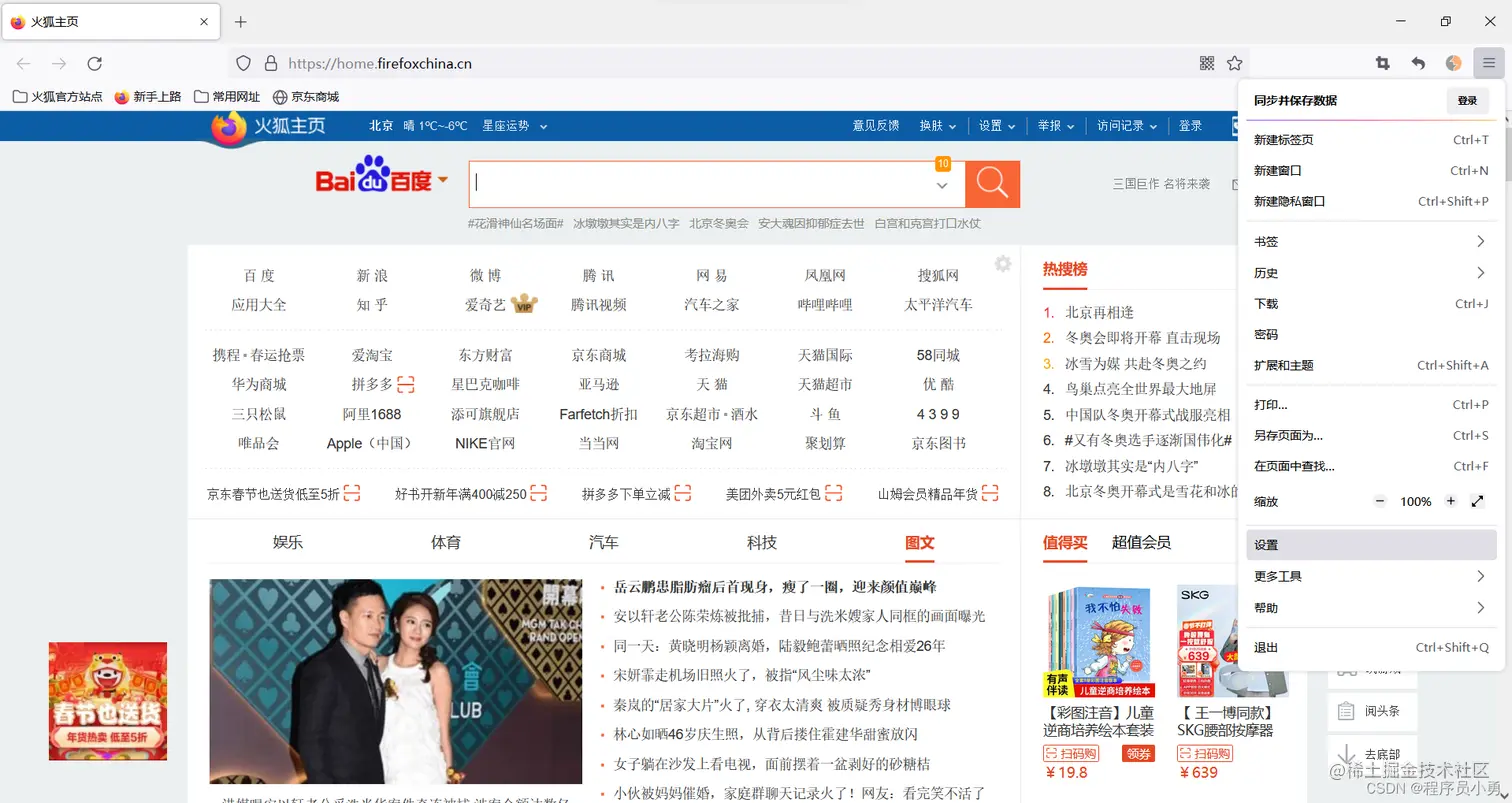The width and height of the screenshot is (1512, 803).
Task: Open 新手上路 bookmark
Action: click(x=148, y=97)
